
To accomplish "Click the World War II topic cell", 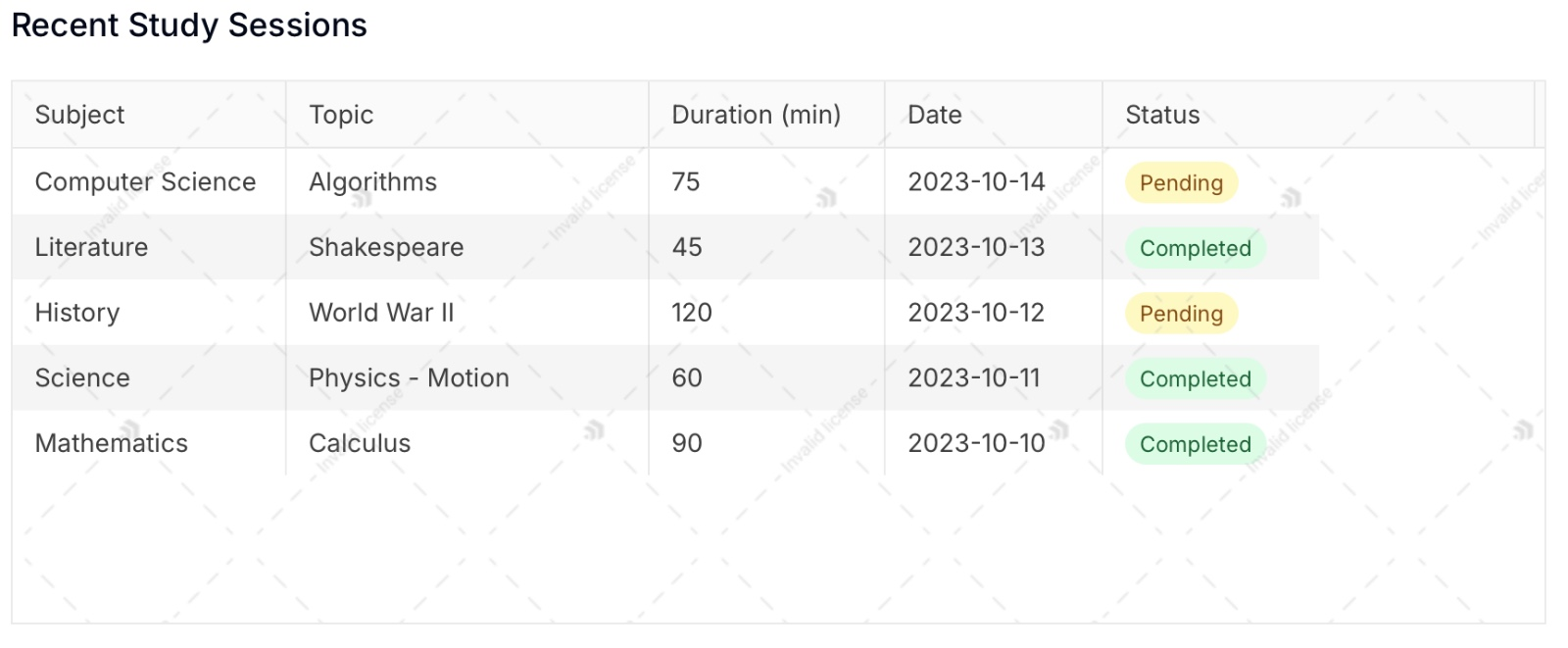I will pyautogui.click(x=467, y=313).
